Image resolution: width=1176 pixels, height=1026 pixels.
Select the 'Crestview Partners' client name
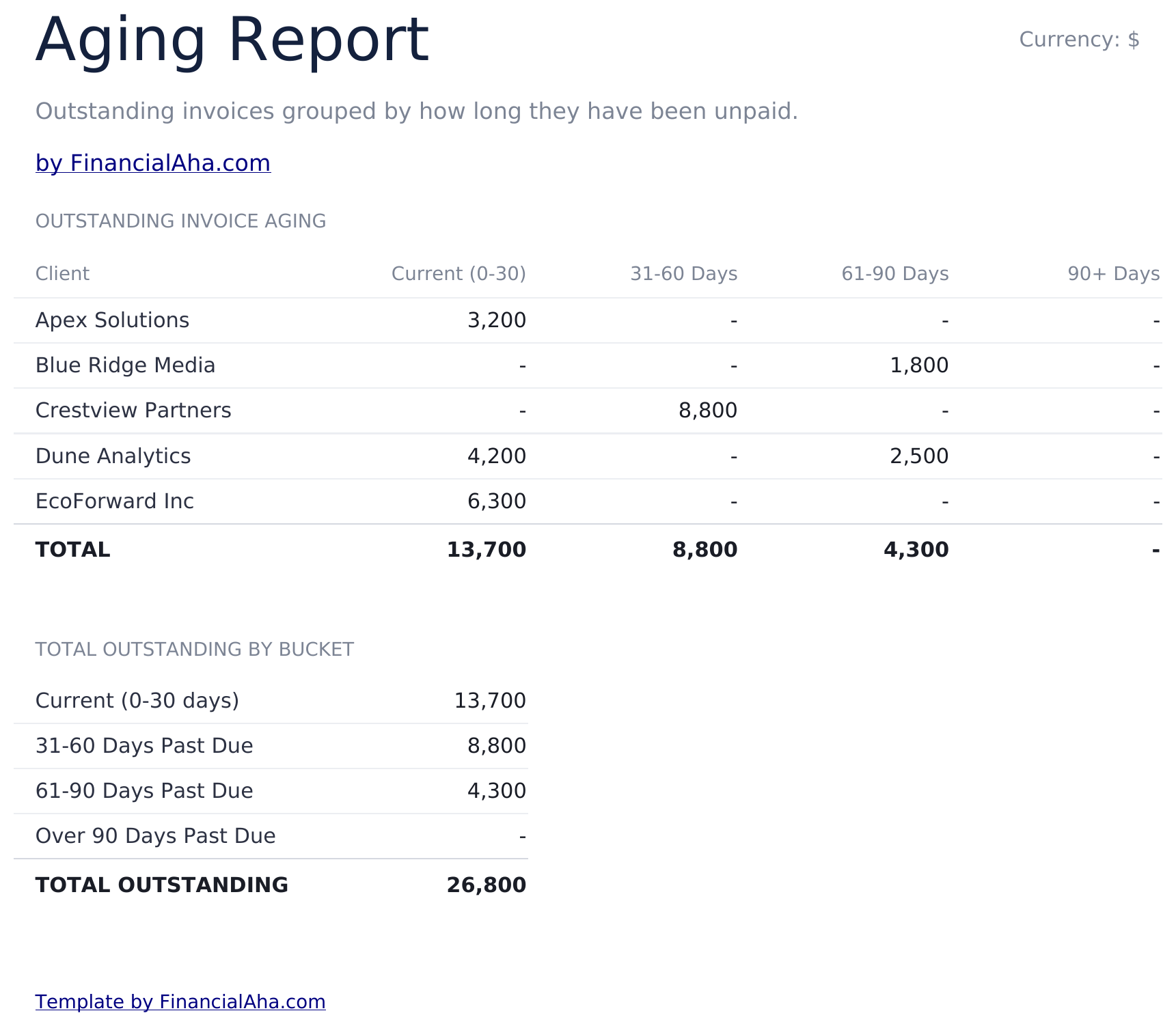pos(133,411)
